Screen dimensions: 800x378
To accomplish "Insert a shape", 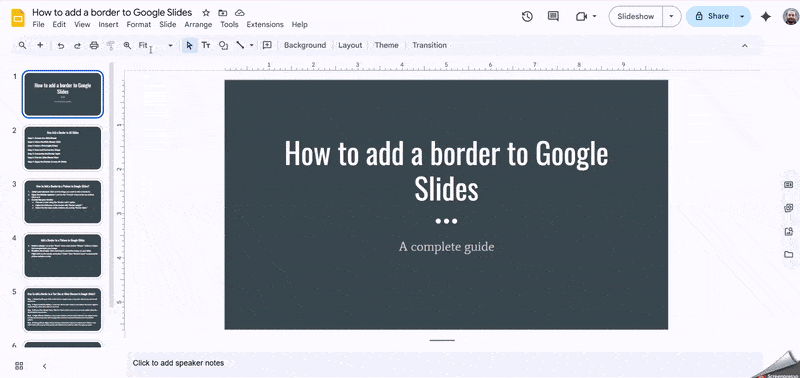I will pyautogui.click(x=223, y=45).
